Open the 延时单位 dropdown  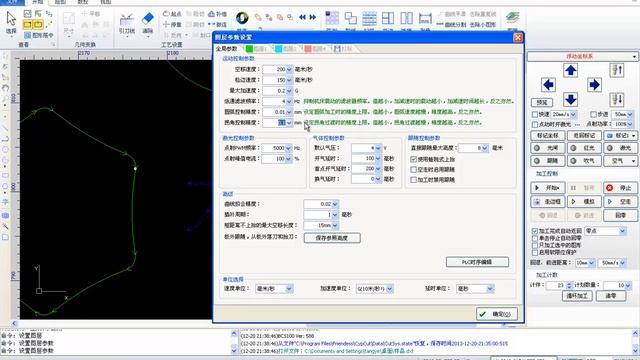[x=490, y=289]
